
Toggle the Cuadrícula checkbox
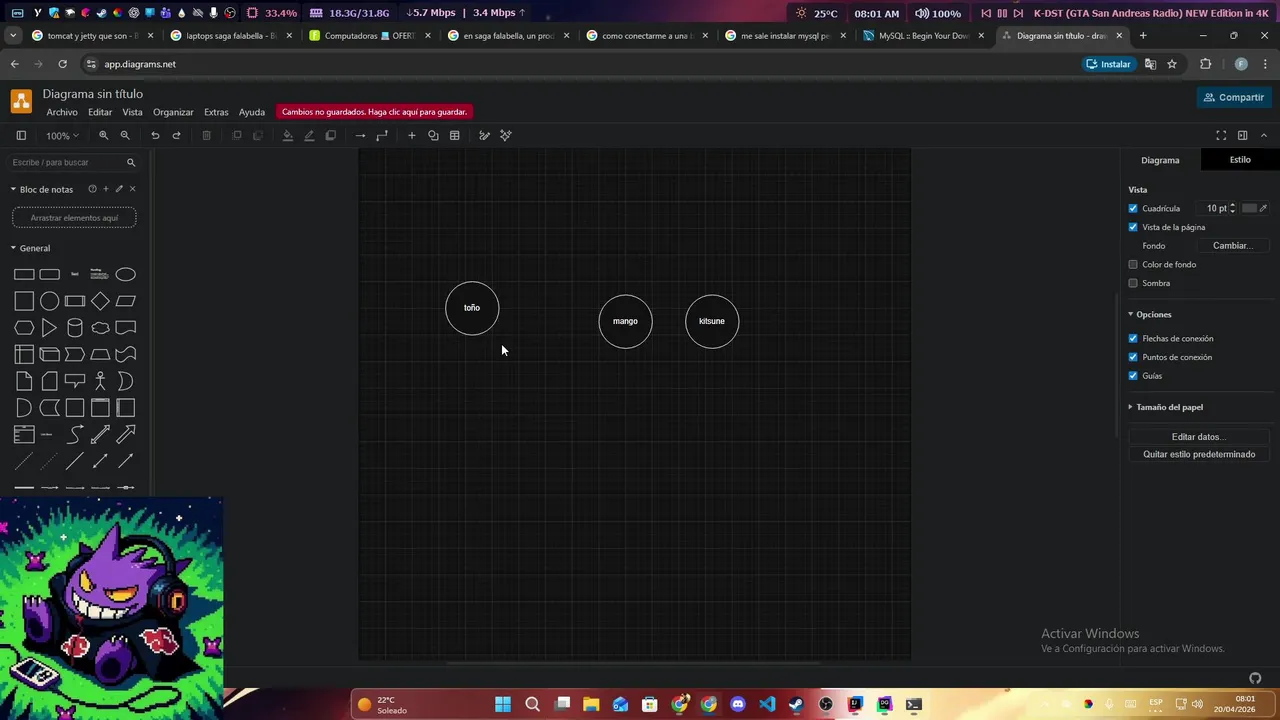1133,208
